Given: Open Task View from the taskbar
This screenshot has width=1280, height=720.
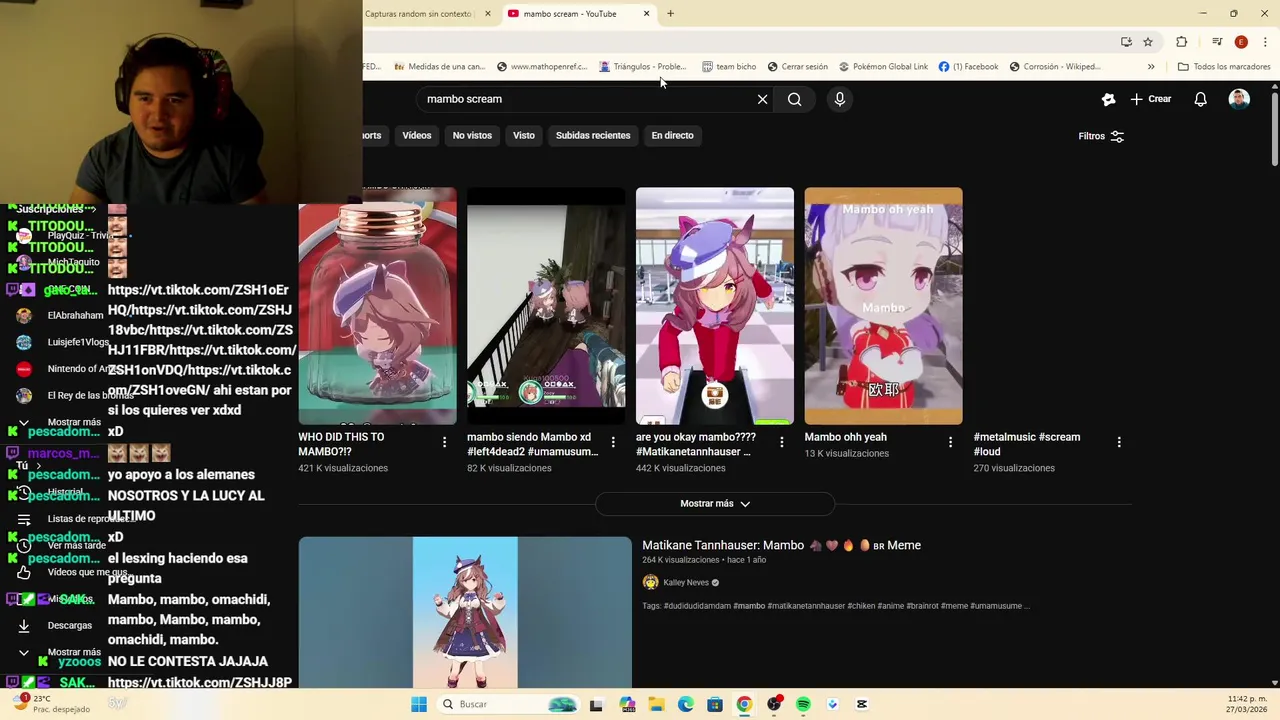Looking at the screenshot, I should tap(596, 704).
